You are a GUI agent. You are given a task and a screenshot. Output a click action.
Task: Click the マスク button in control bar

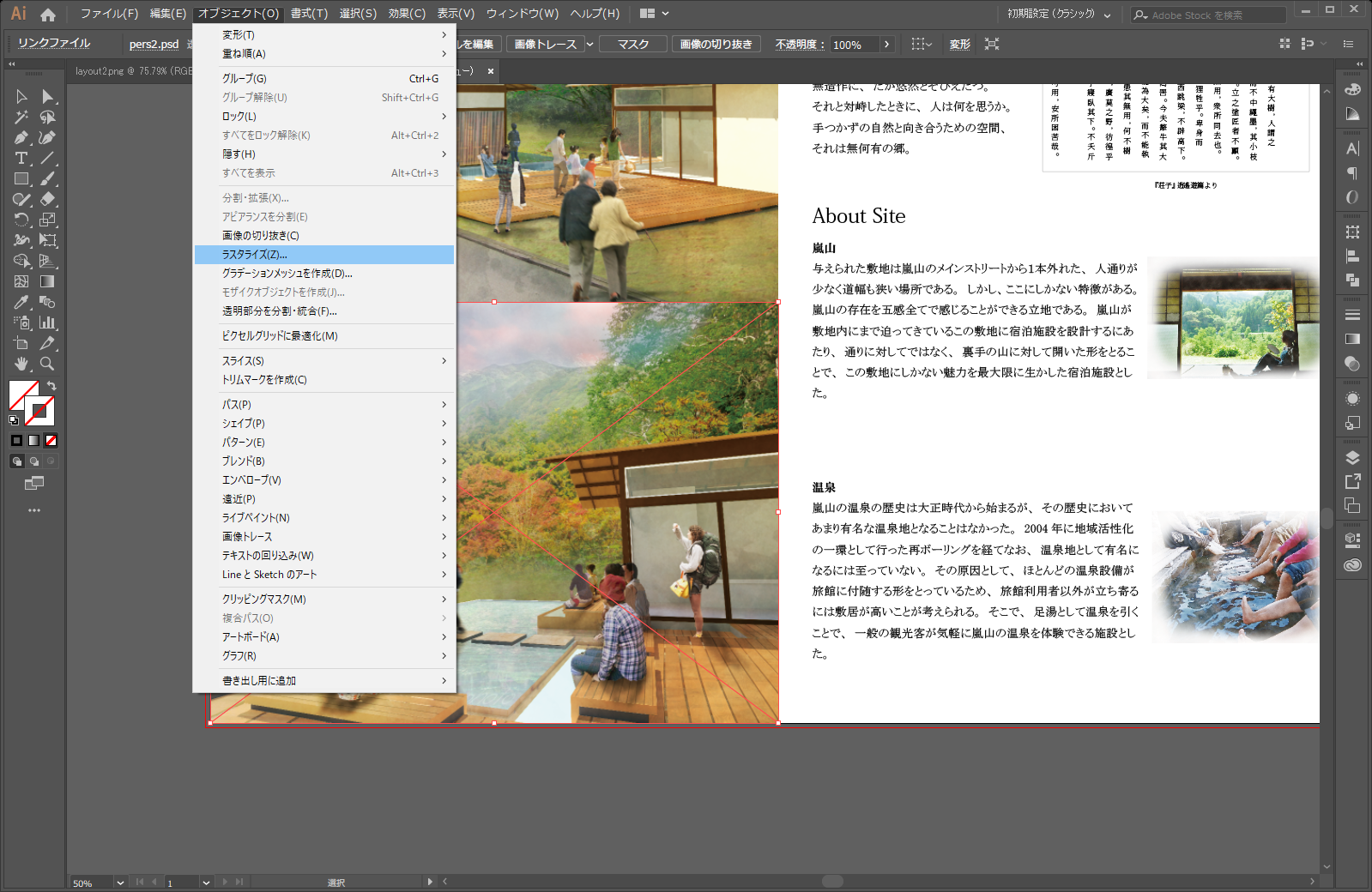tap(633, 44)
